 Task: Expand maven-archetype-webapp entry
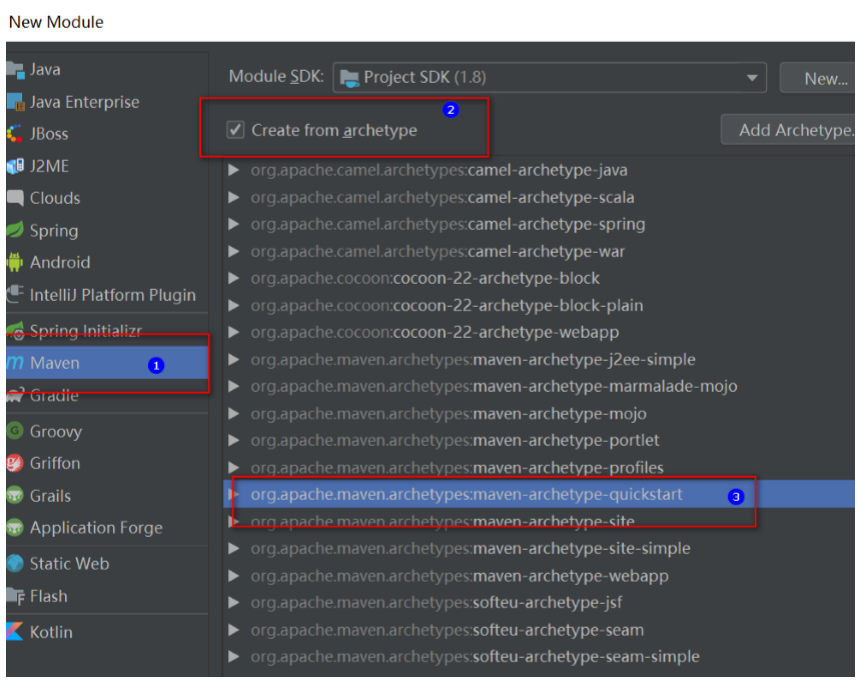[234, 576]
